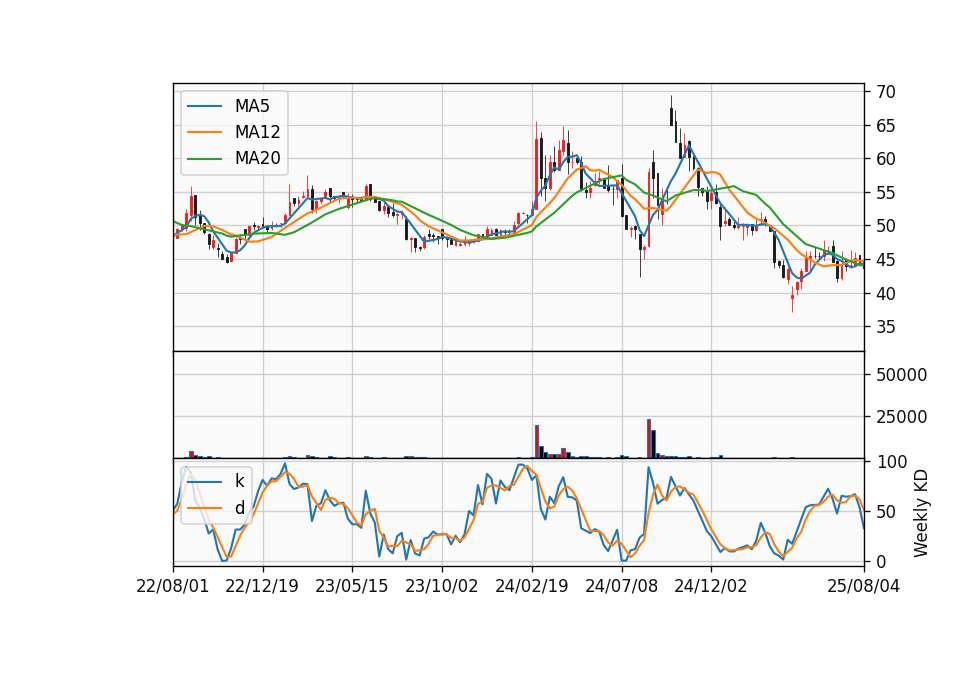Click the 0 KD axis label
Image resolution: width=960 pixels, height=690 pixels.
(880, 561)
